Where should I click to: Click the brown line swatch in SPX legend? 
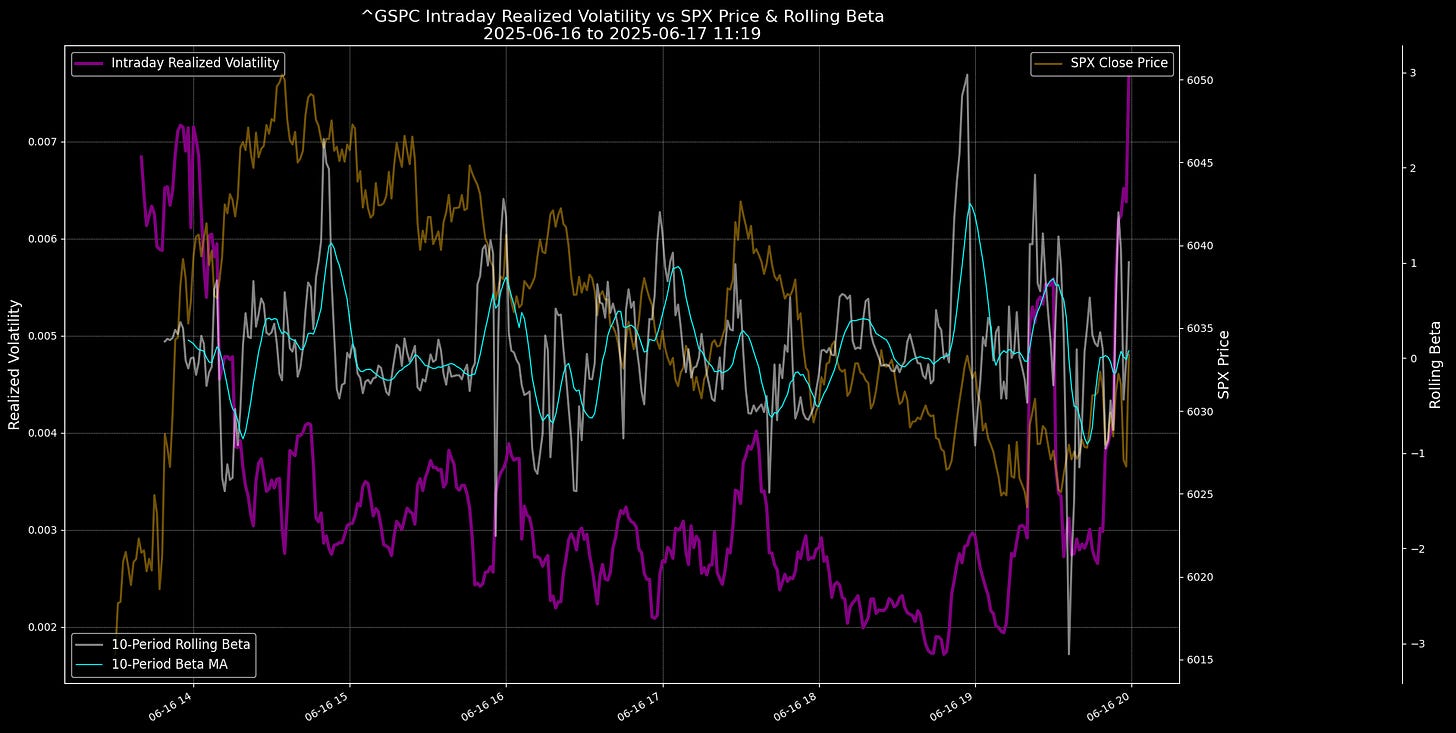pos(1050,63)
